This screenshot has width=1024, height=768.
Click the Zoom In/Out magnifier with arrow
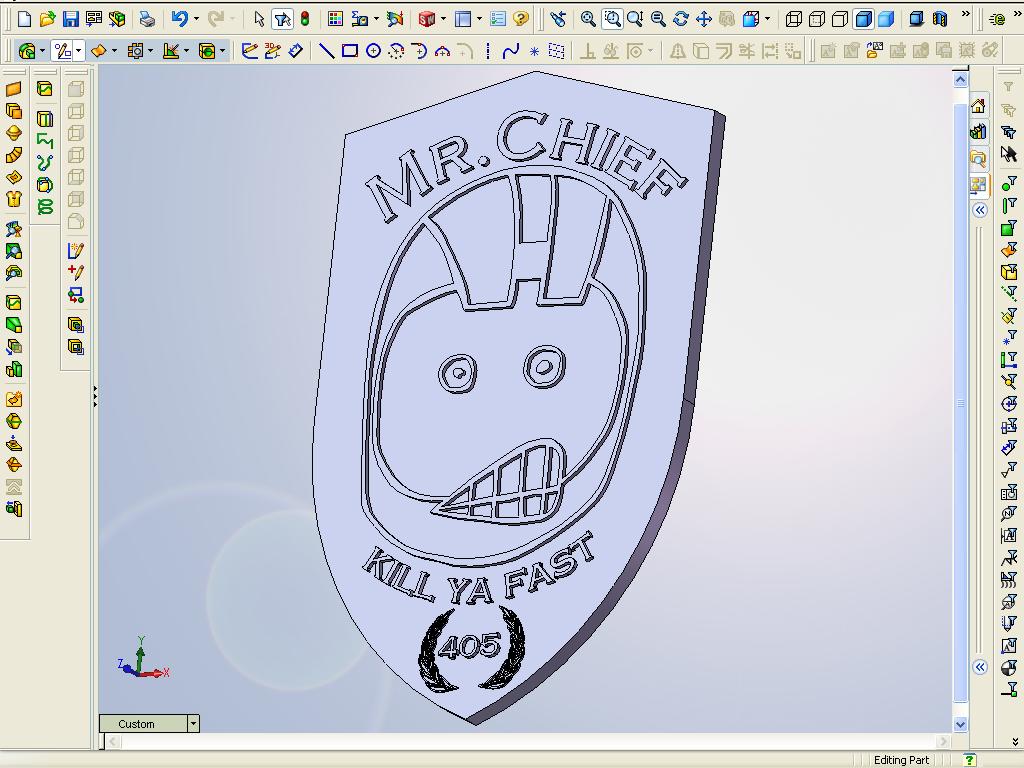tap(634, 19)
